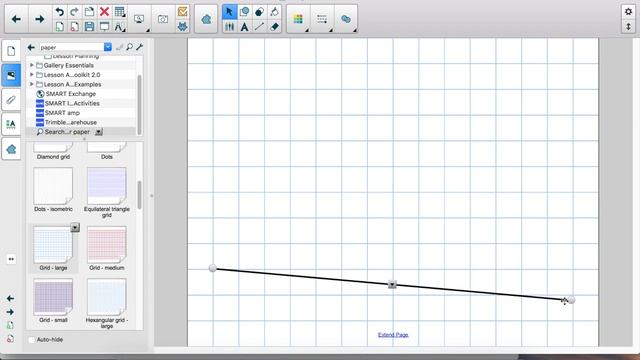
Task: Open gallery options wrench icon
Action: coord(139,47)
